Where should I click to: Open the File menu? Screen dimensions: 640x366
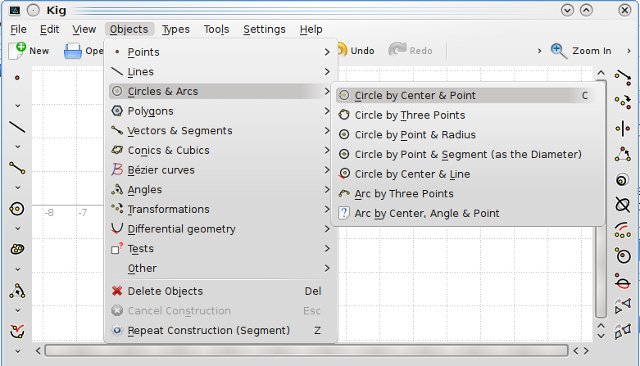tap(18, 29)
